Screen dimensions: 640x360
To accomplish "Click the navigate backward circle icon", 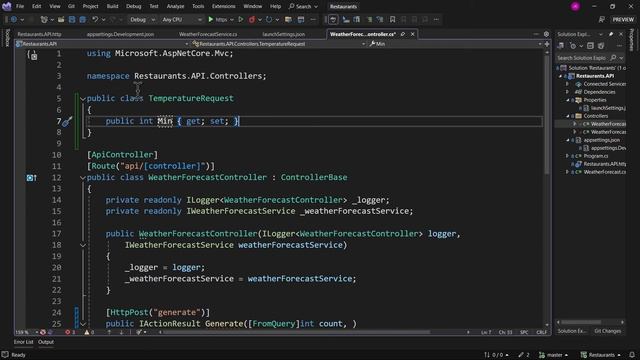I will pos(14,19).
